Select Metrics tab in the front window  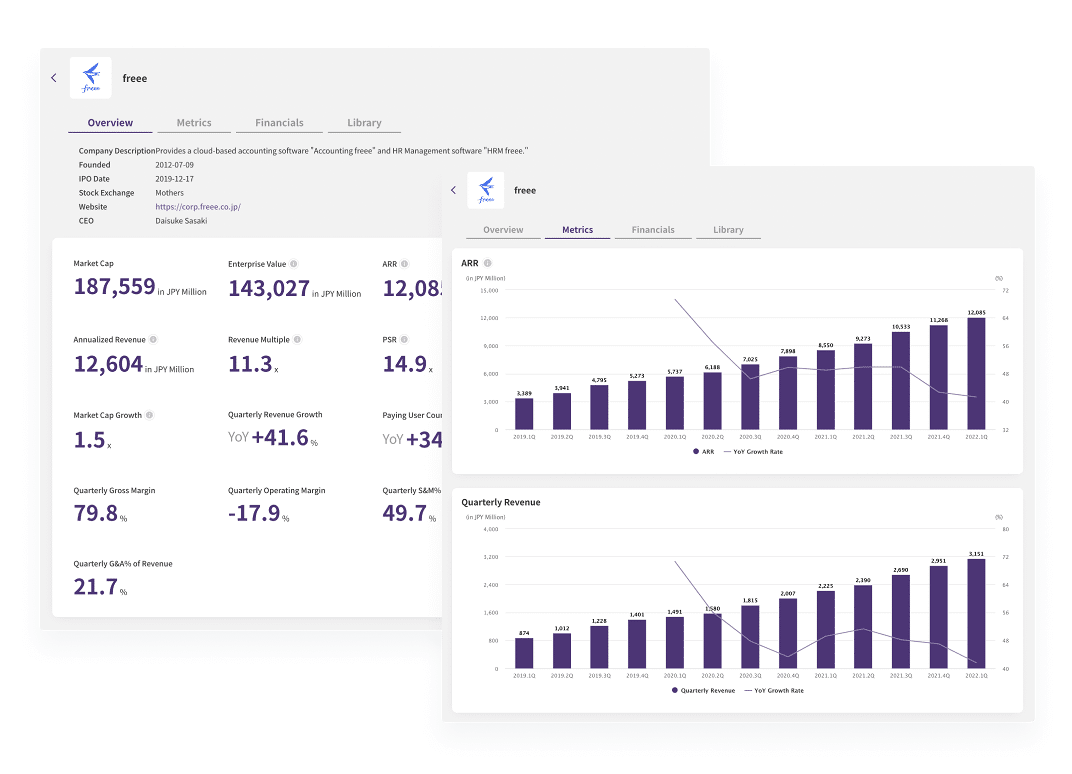tap(578, 230)
